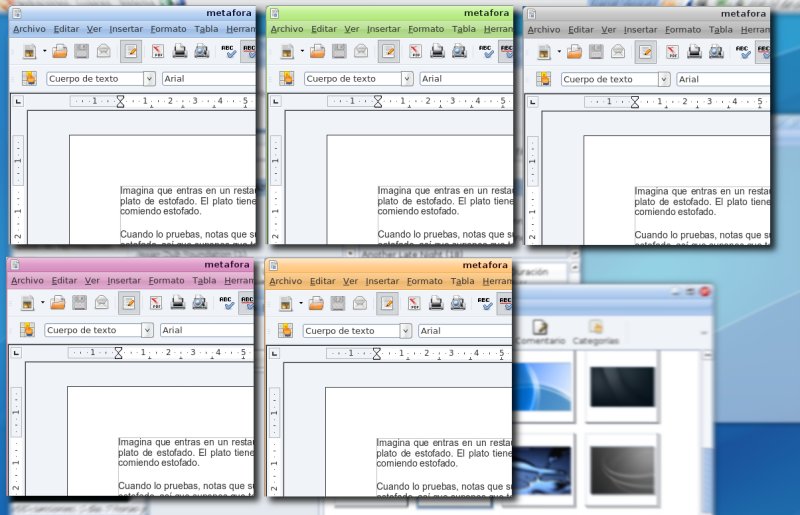This screenshot has height=515, width=800.
Task: Toggle Edit File mode in green-titled window
Action: [x=388, y=52]
